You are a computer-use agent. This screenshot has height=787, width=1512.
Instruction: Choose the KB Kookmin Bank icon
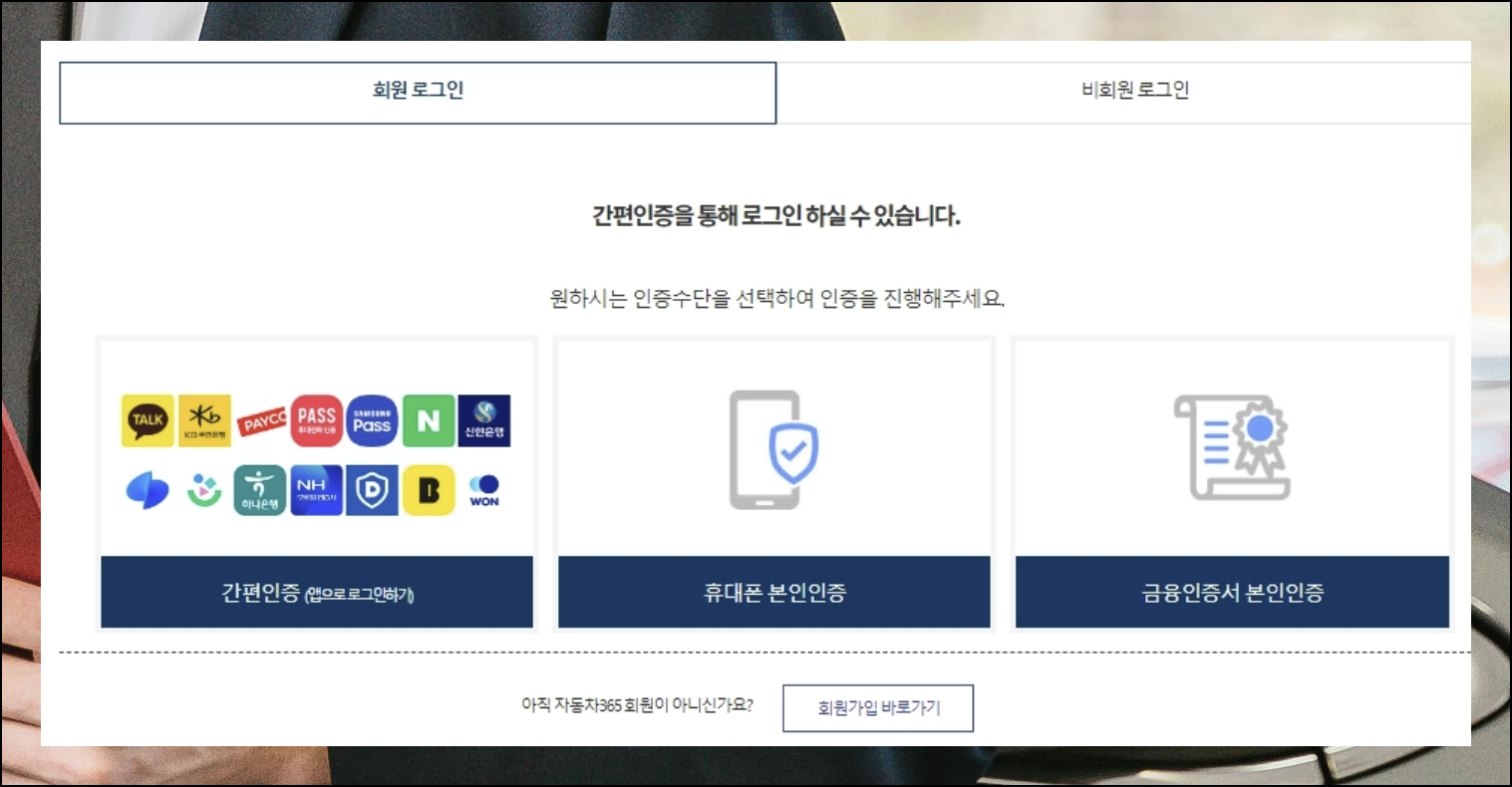pyautogui.click(x=205, y=420)
